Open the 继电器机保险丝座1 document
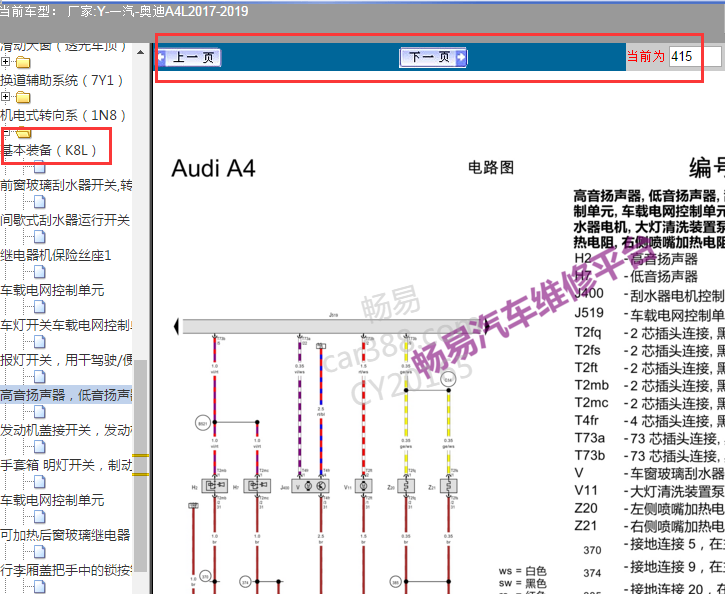725x594 pixels. tap(56, 255)
